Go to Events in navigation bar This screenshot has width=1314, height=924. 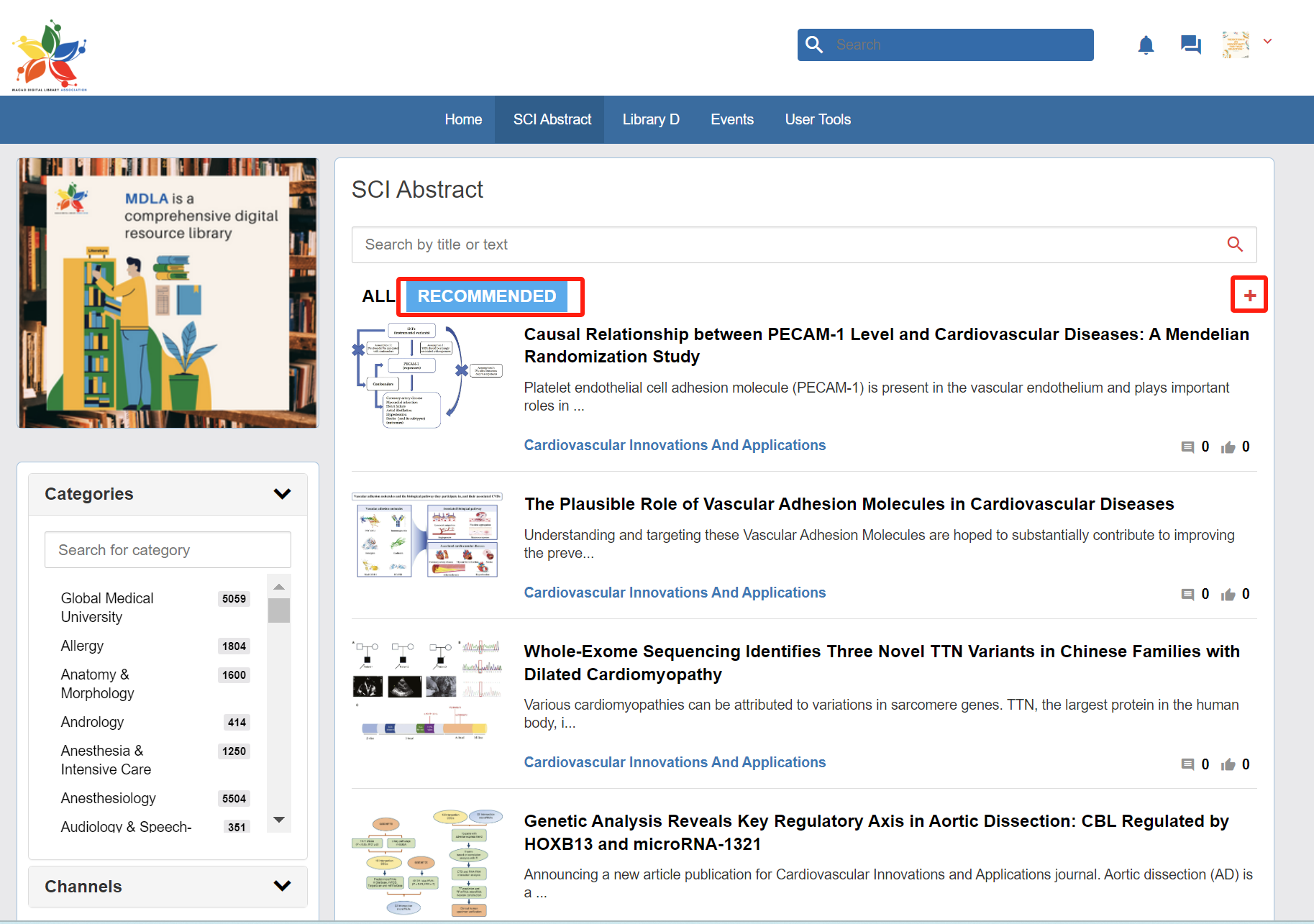(731, 119)
